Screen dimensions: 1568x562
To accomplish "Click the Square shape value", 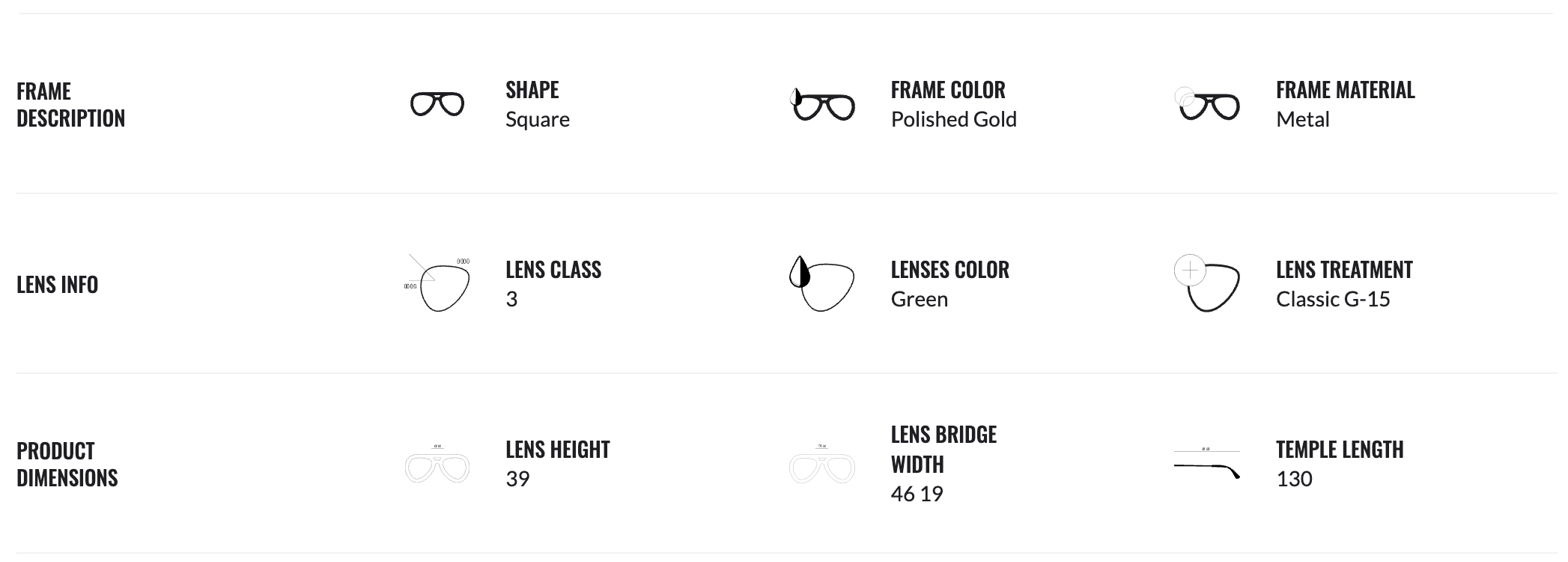I will pos(537,119).
